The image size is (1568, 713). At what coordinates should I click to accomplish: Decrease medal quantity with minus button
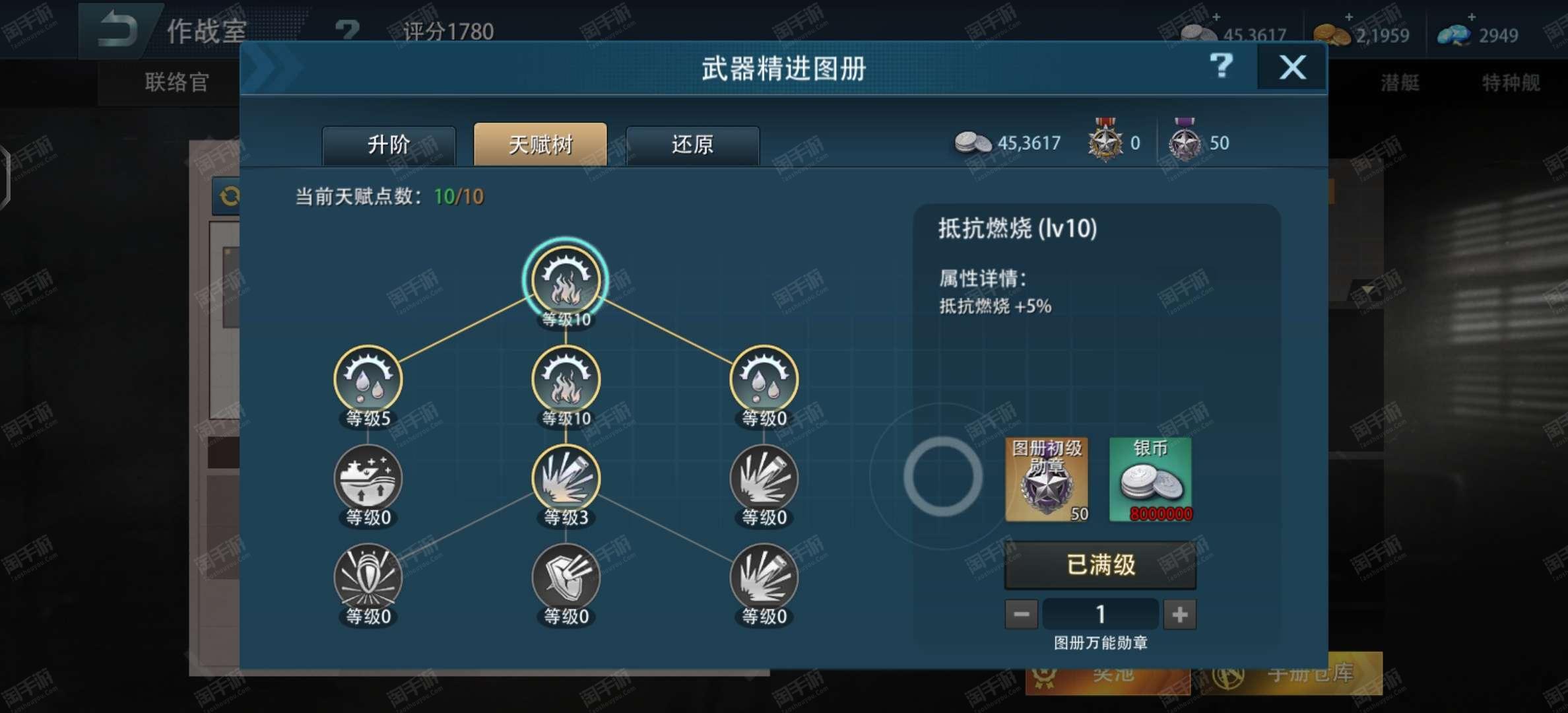click(x=1021, y=615)
